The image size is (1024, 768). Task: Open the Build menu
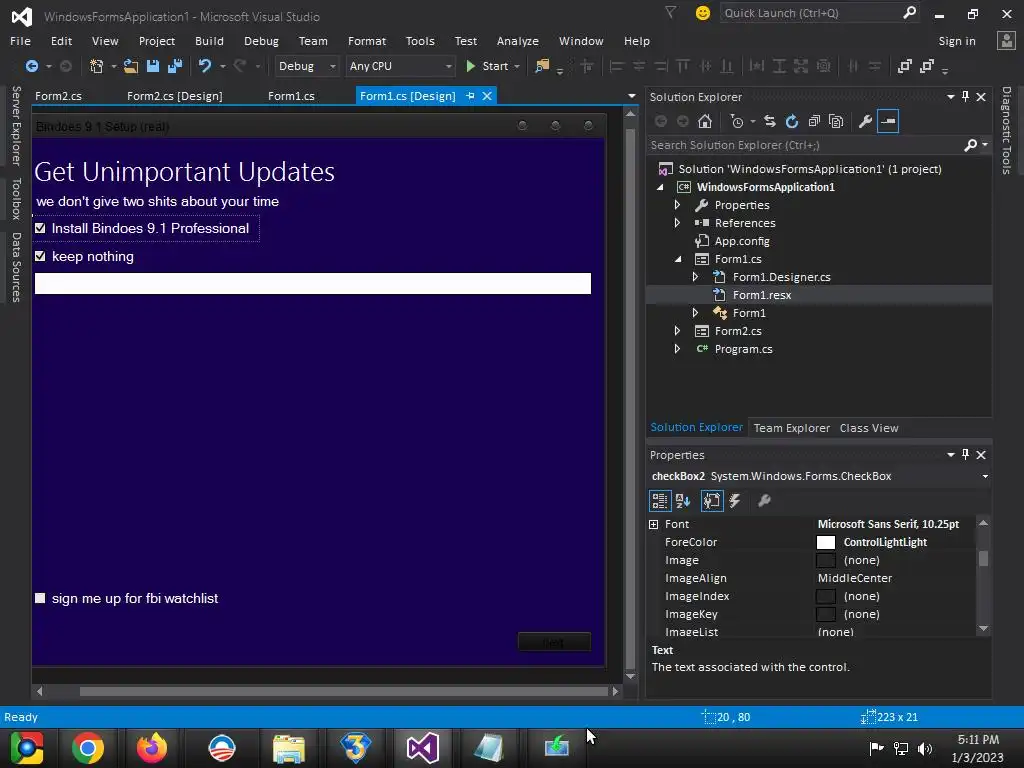[x=209, y=40]
